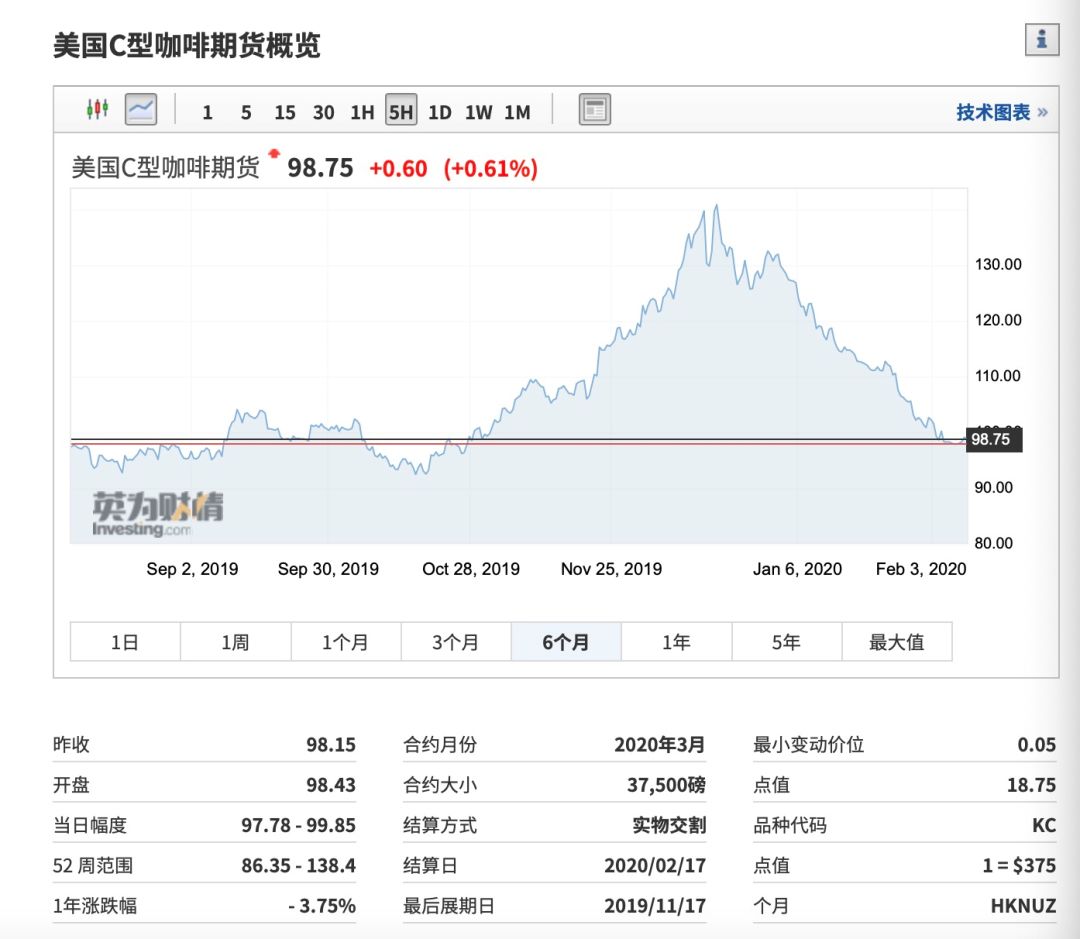Open the 技术图表 link

click(x=1001, y=112)
